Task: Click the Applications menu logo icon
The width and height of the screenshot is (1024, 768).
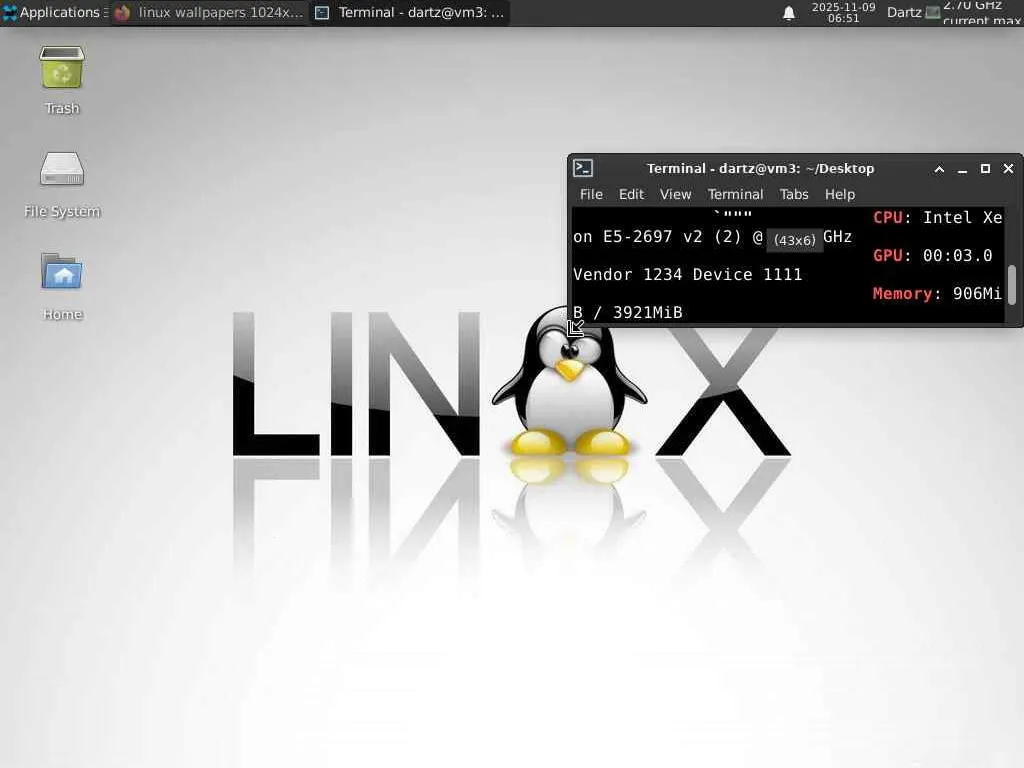Action: (9, 12)
